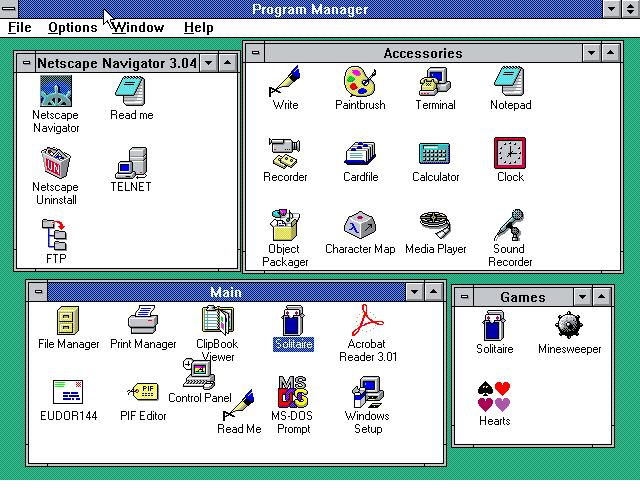Viewport: 640px width, 498px height.
Task: Select the Sound Recorder icon
Action: (x=509, y=226)
